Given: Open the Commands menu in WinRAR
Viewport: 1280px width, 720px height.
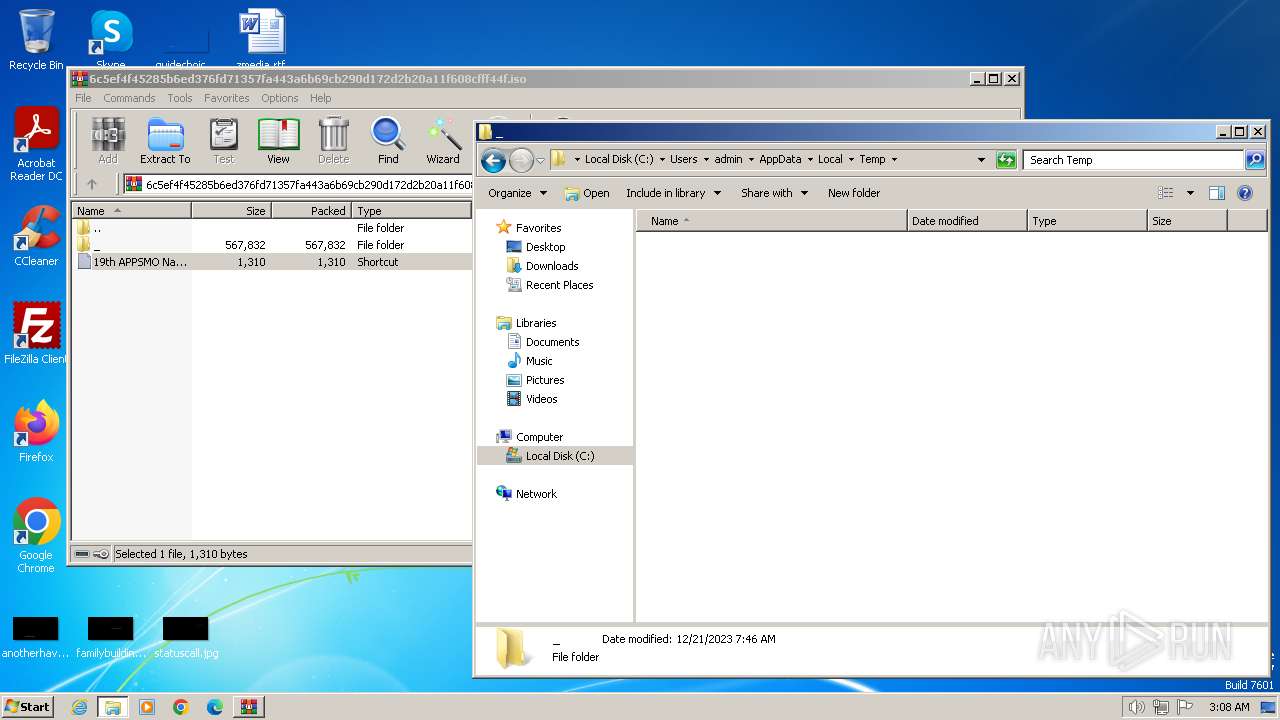Looking at the screenshot, I should point(129,98).
